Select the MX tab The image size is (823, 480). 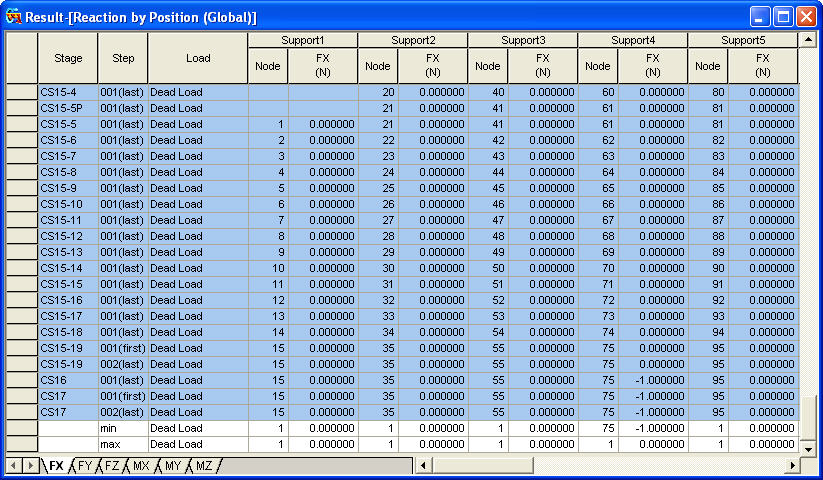pyautogui.click(x=142, y=466)
